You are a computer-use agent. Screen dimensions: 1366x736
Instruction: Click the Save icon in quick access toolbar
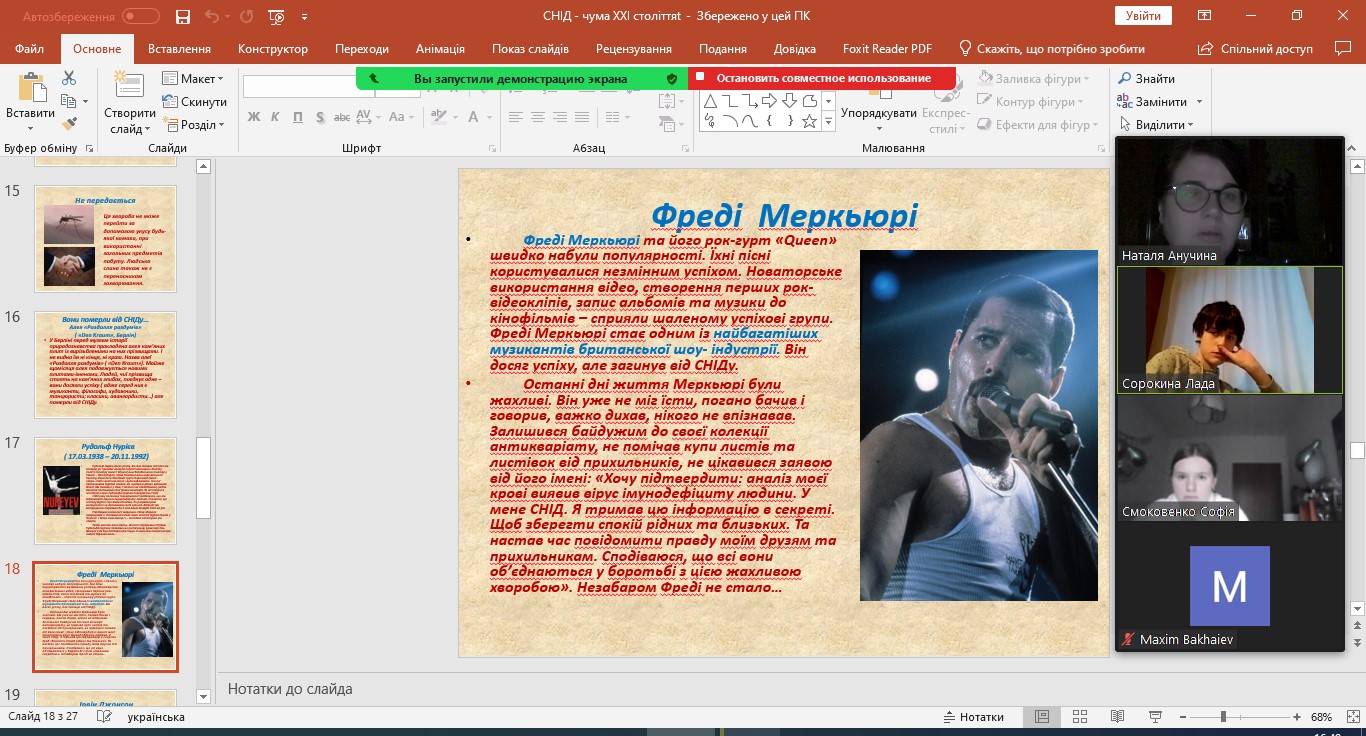coord(182,16)
